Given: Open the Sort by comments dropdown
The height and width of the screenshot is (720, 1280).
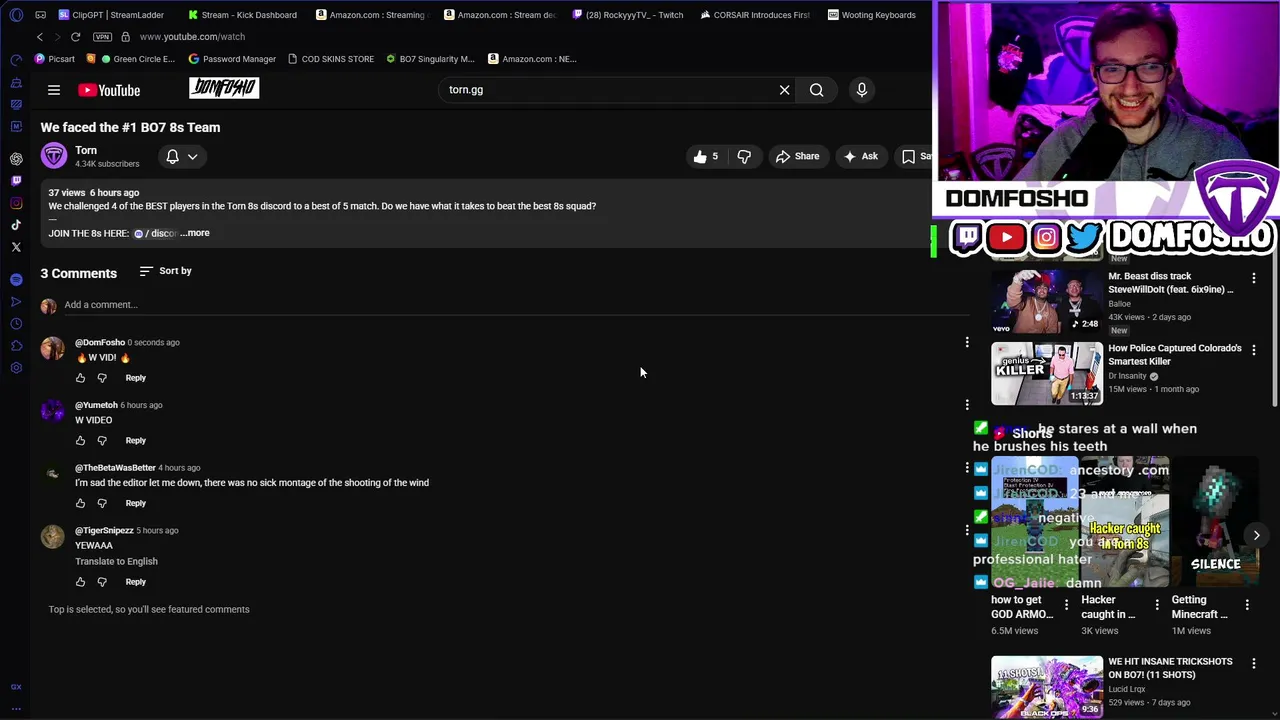Looking at the screenshot, I should click(166, 271).
